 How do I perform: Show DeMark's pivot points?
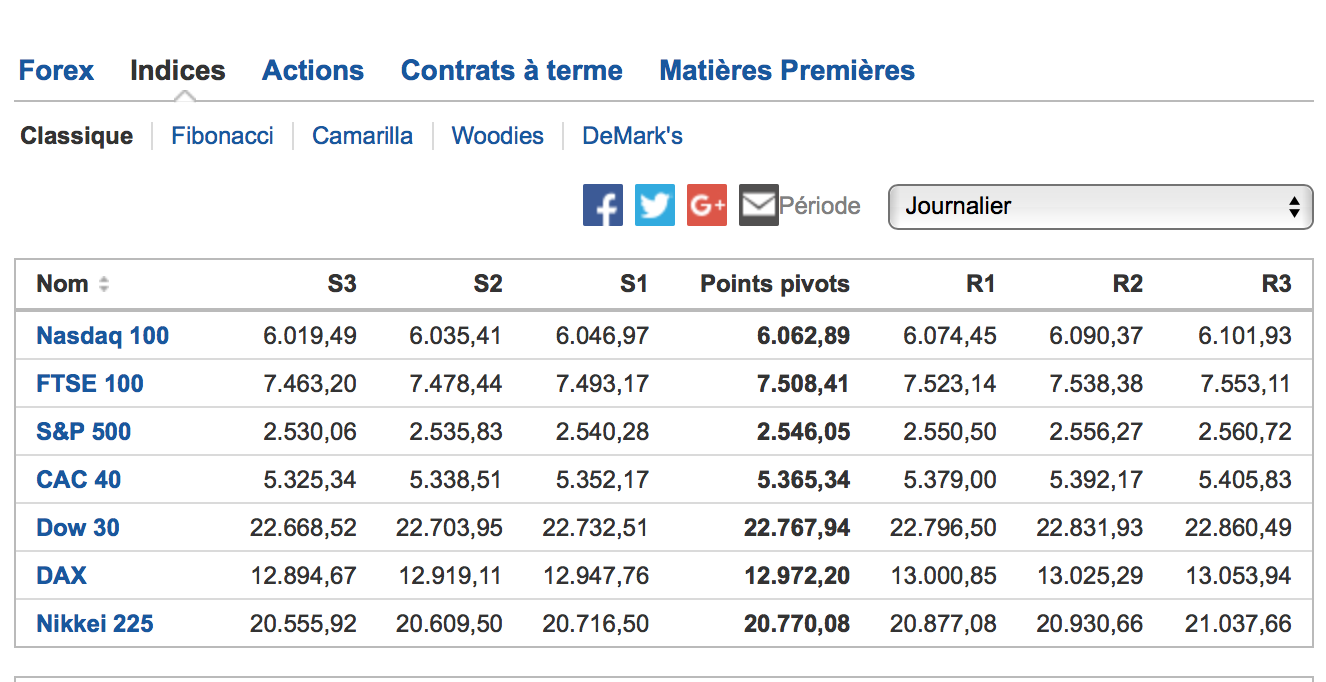click(x=632, y=136)
